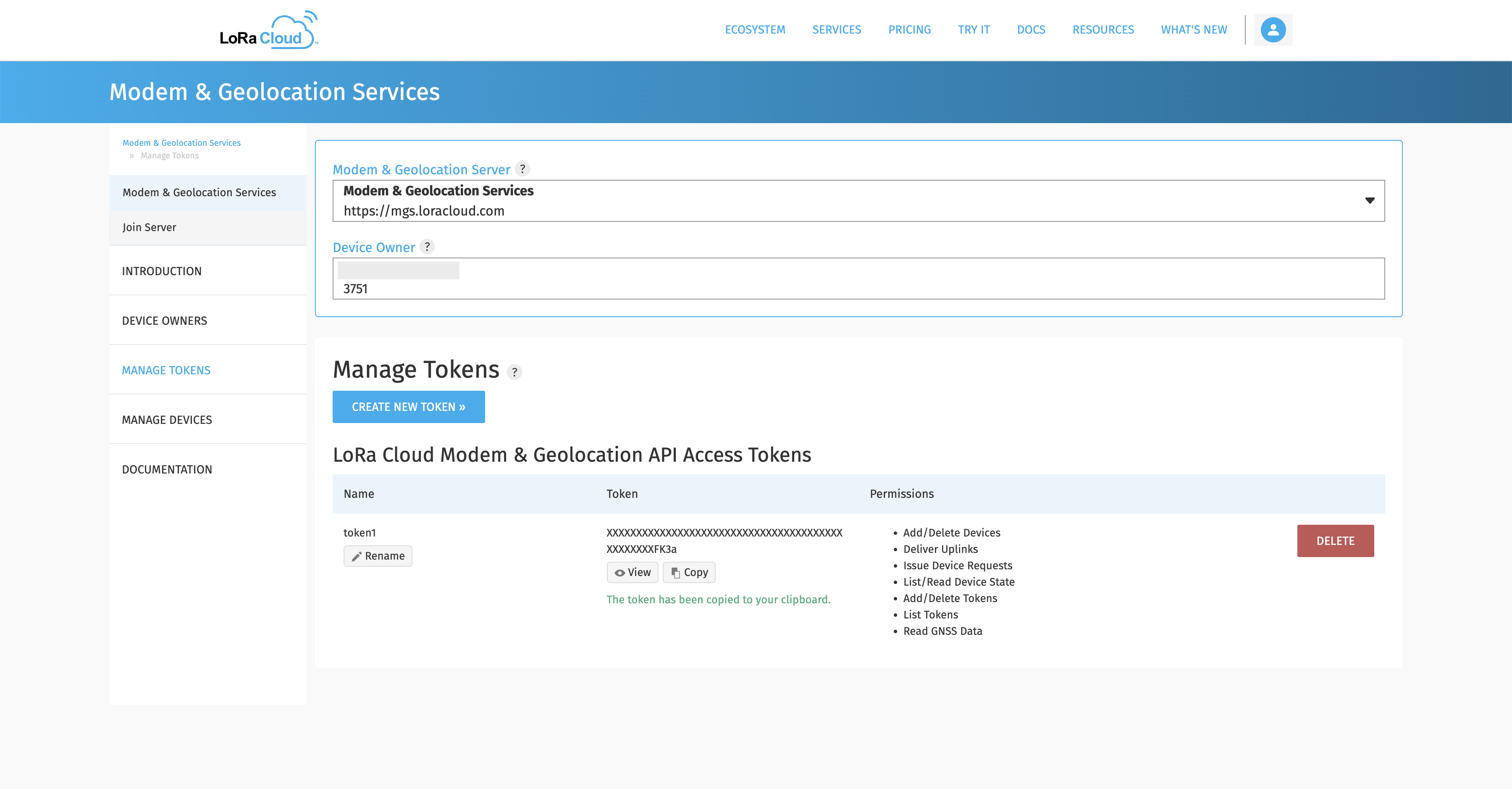
Task: Click the token value ending in FK3a
Action: coord(724,541)
